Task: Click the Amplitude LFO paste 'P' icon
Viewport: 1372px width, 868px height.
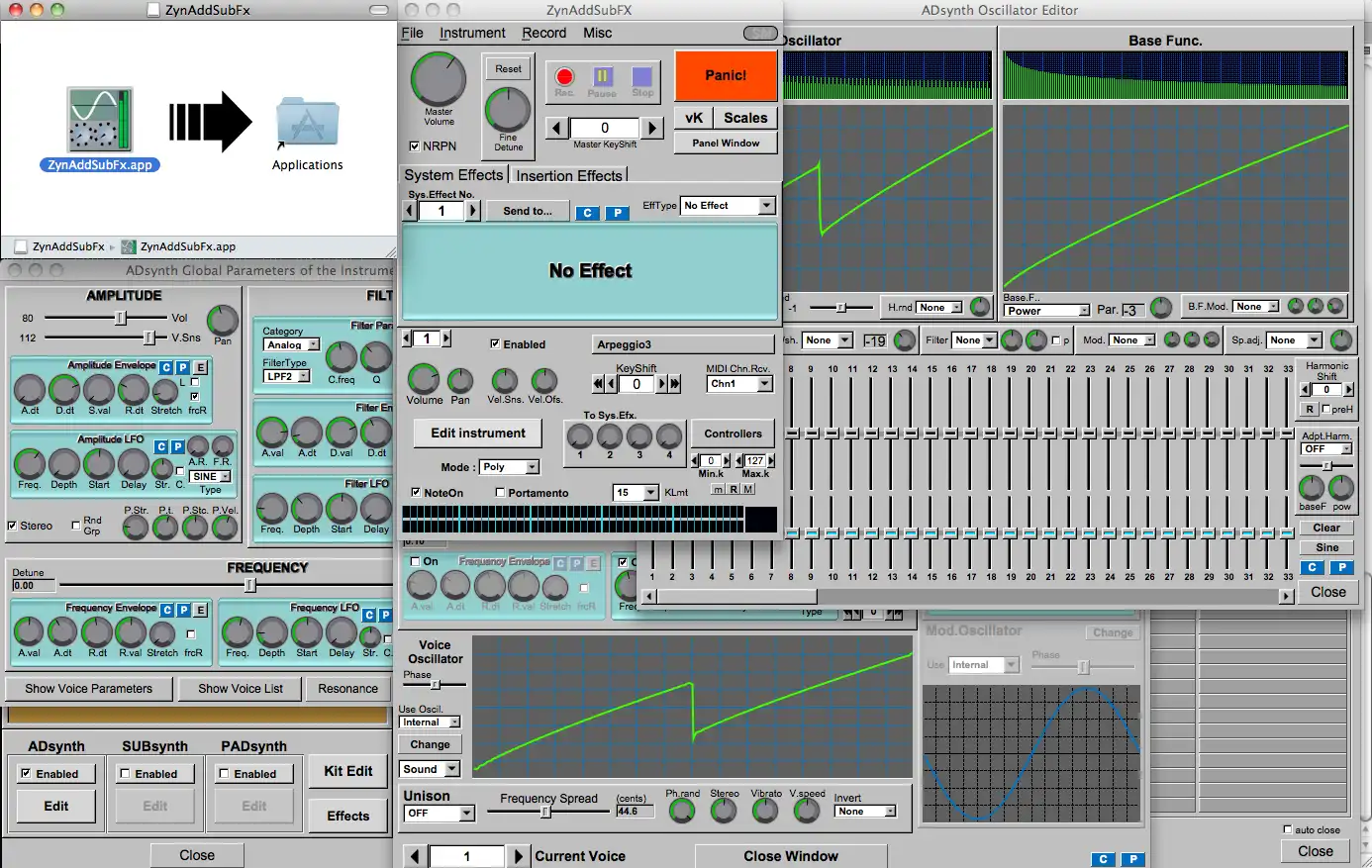Action: (x=177, y=447)
